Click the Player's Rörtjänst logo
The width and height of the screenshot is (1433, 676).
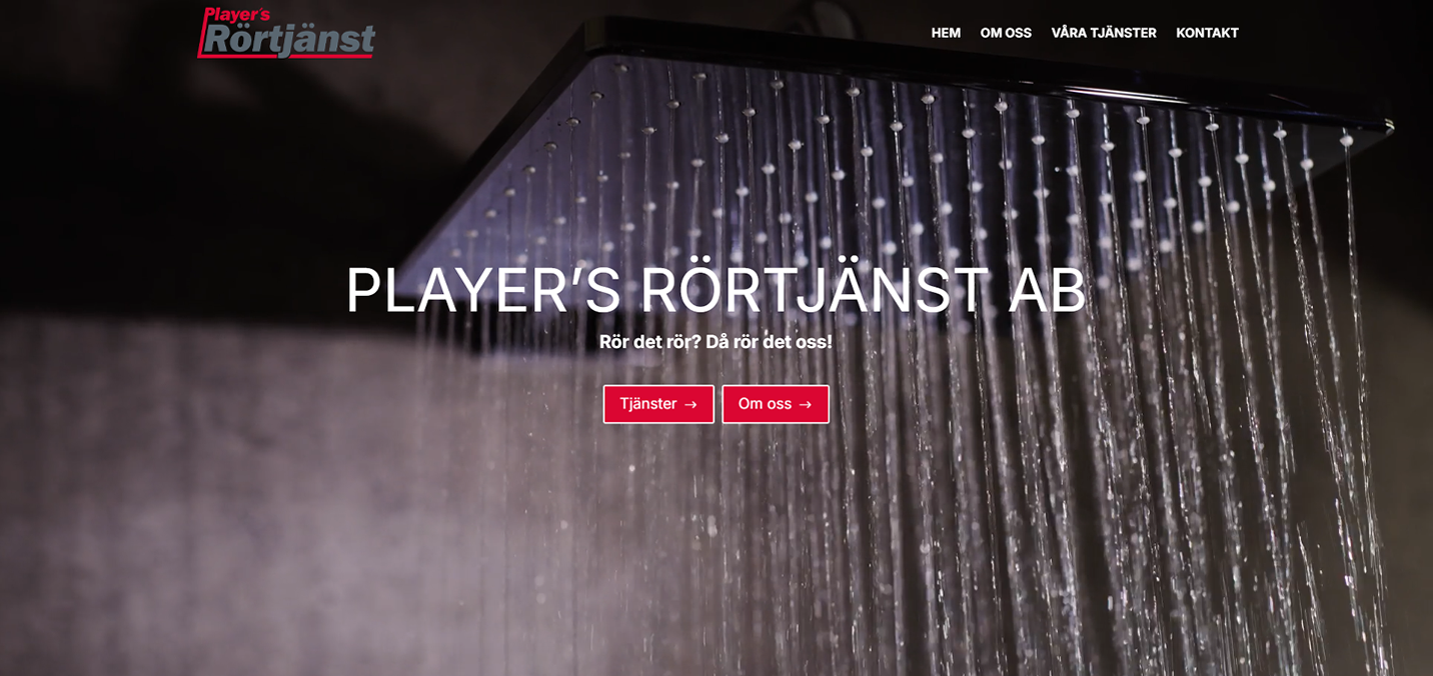(286, 32)
